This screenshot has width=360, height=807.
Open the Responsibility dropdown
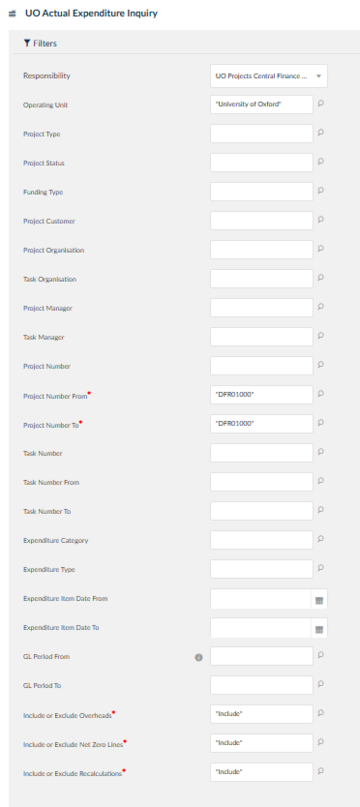coord(269,76)
